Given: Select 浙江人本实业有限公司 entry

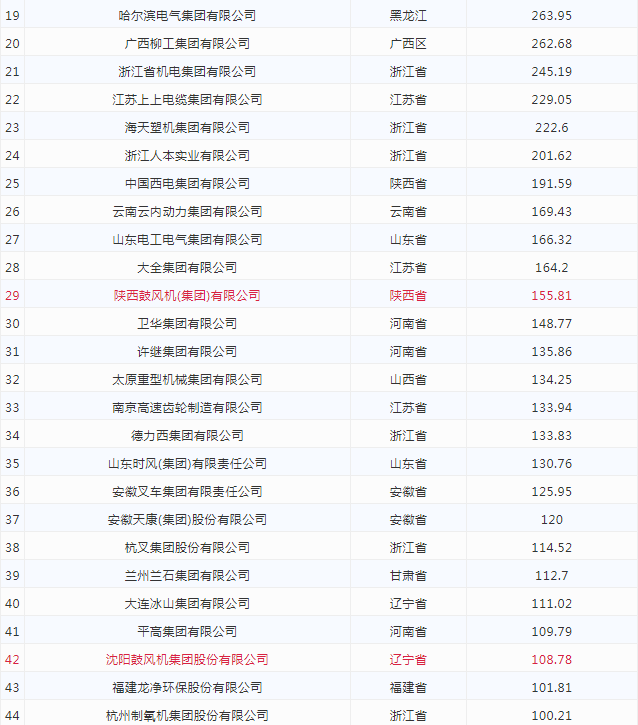Looking at the screenshot, I should coord(187,155).
